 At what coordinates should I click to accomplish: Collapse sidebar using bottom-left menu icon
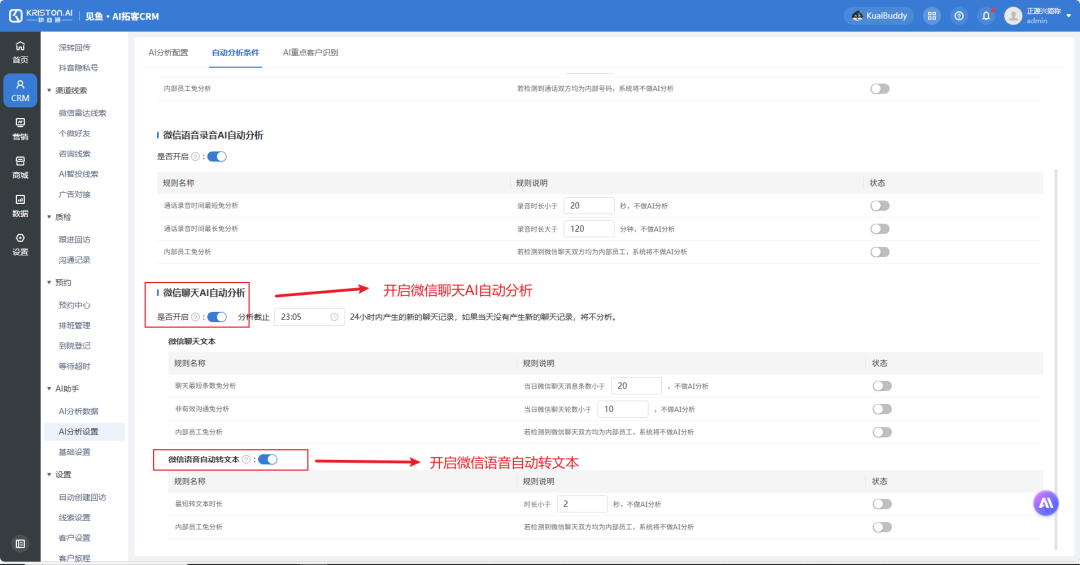click(20, 544)
